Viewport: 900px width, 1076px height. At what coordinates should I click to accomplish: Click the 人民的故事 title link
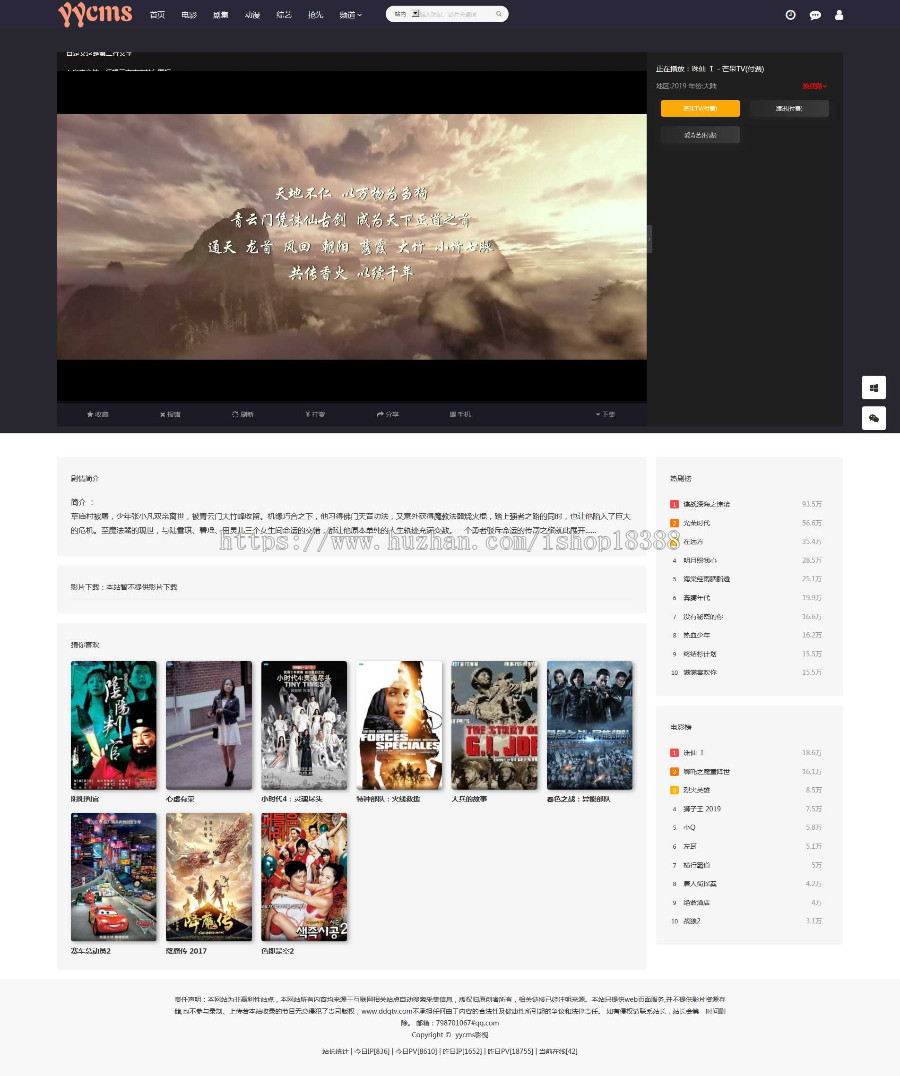coord(469,799)
